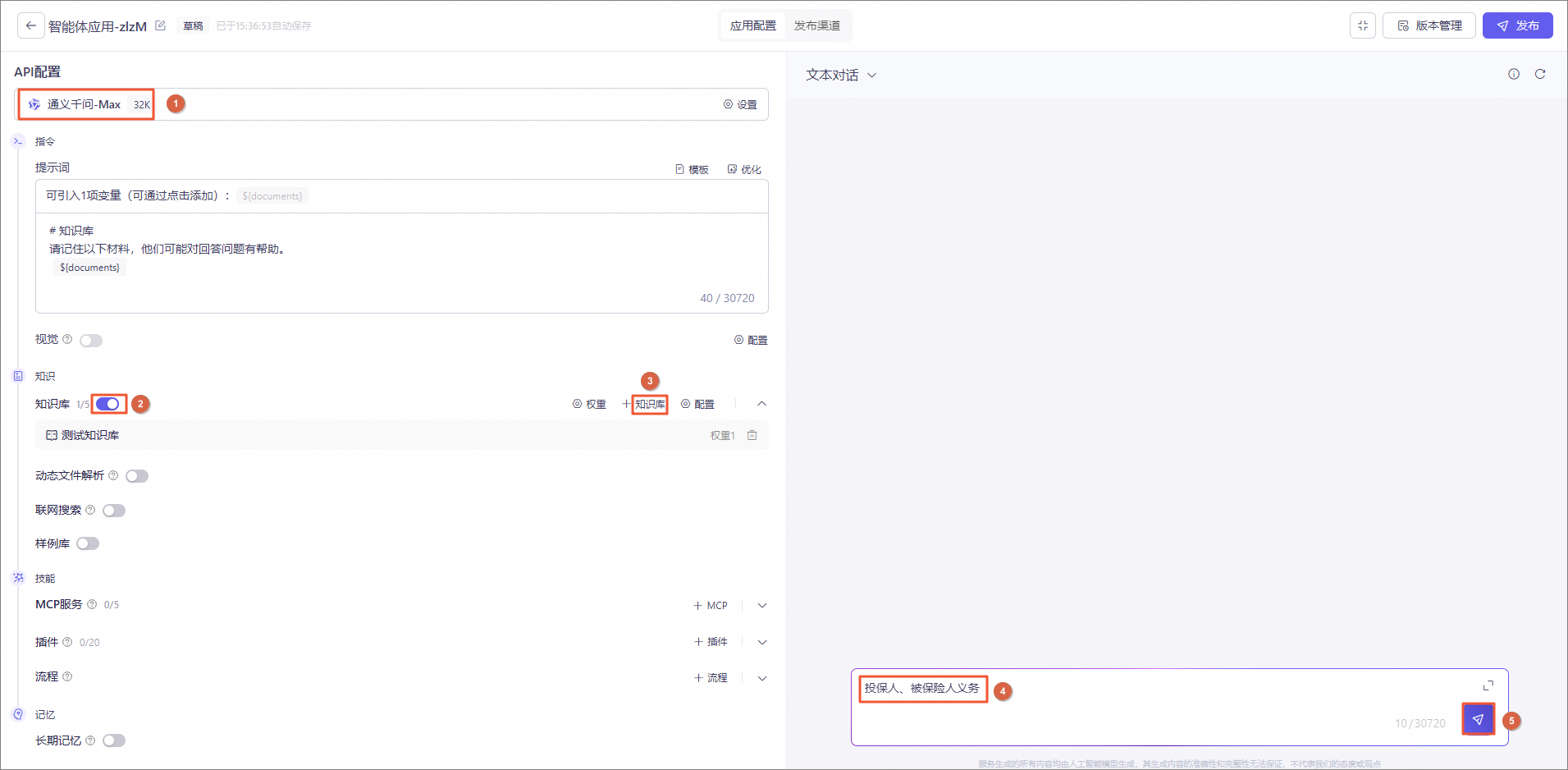Image resolution: width=1568 pixels, height=770 pixels.
Task: Expand the MCP服务 section
Action: click(762, 606)
